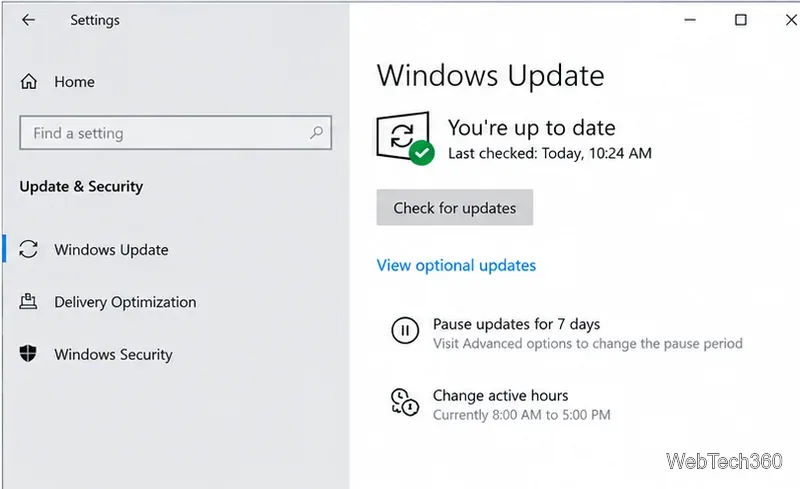
Task: Select the Update & Security heading
Action: click(x=81, y=186)
